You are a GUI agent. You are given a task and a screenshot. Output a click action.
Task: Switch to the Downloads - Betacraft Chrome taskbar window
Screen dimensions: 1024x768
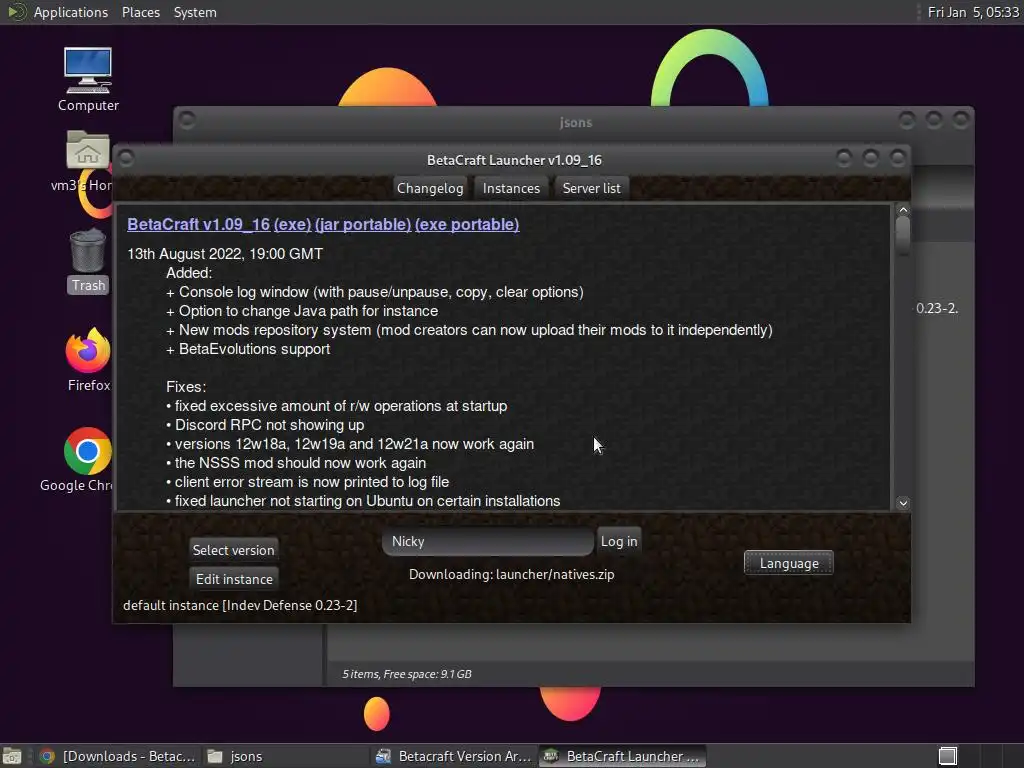[x=118, y=756]
